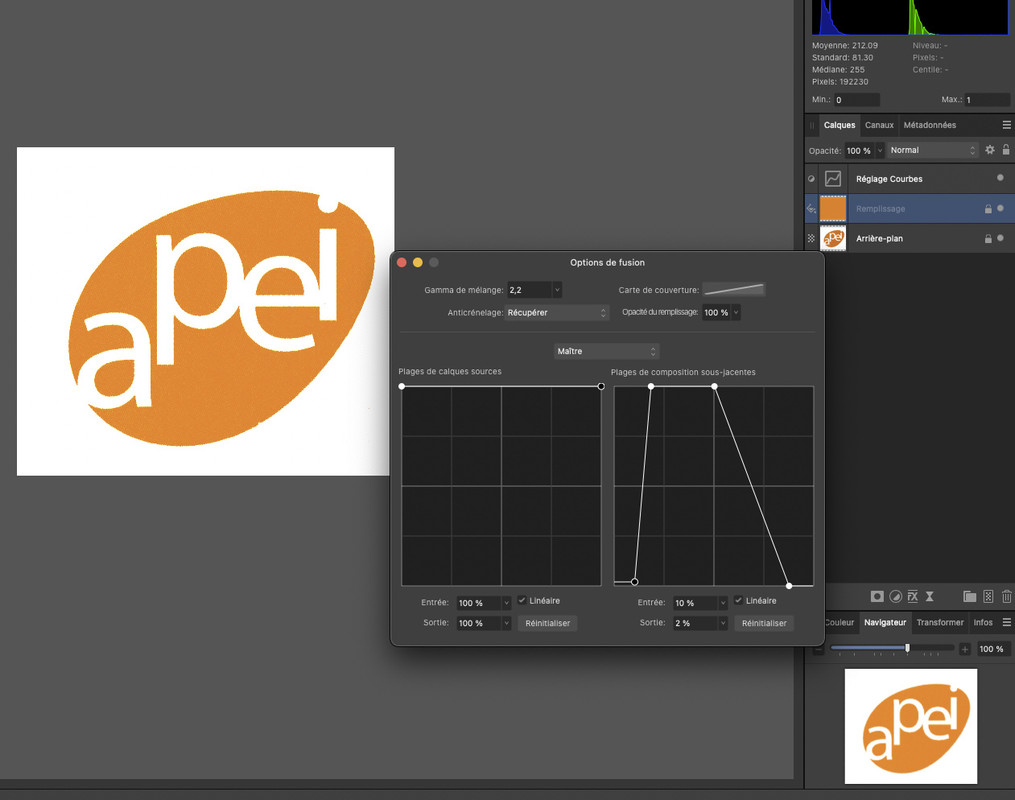Click the histogram Min. value field
The image size is (1015, 800).
click(856, 100)
